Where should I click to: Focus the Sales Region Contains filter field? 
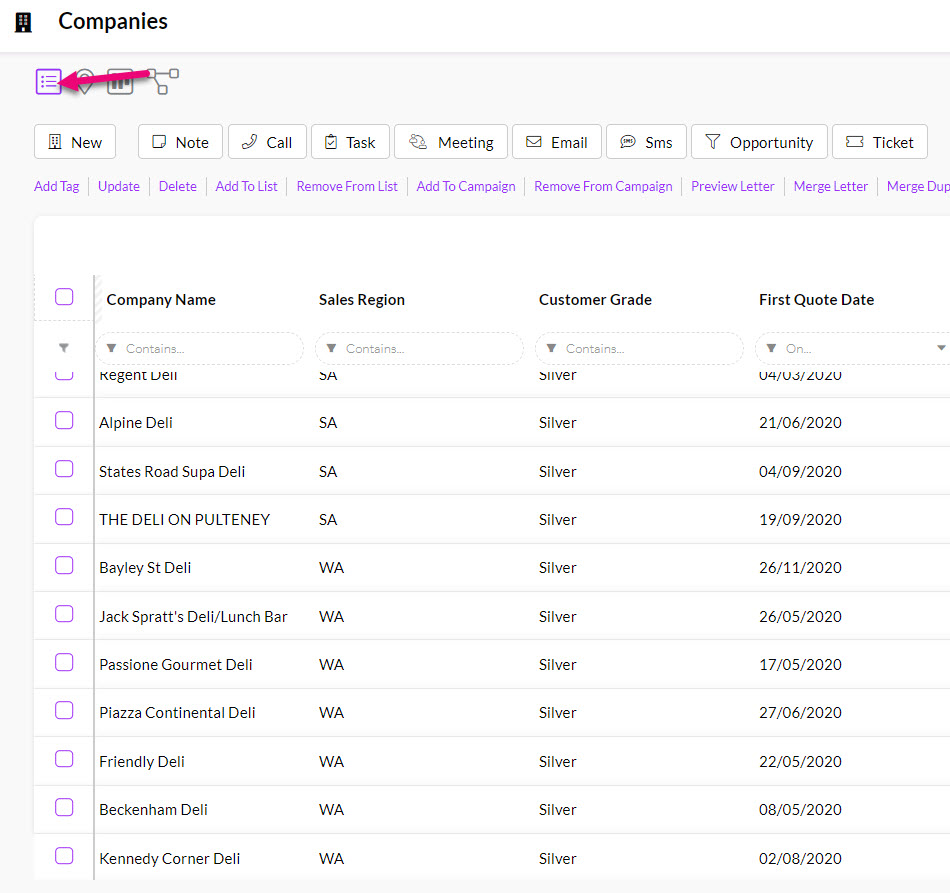coord(420,348)
